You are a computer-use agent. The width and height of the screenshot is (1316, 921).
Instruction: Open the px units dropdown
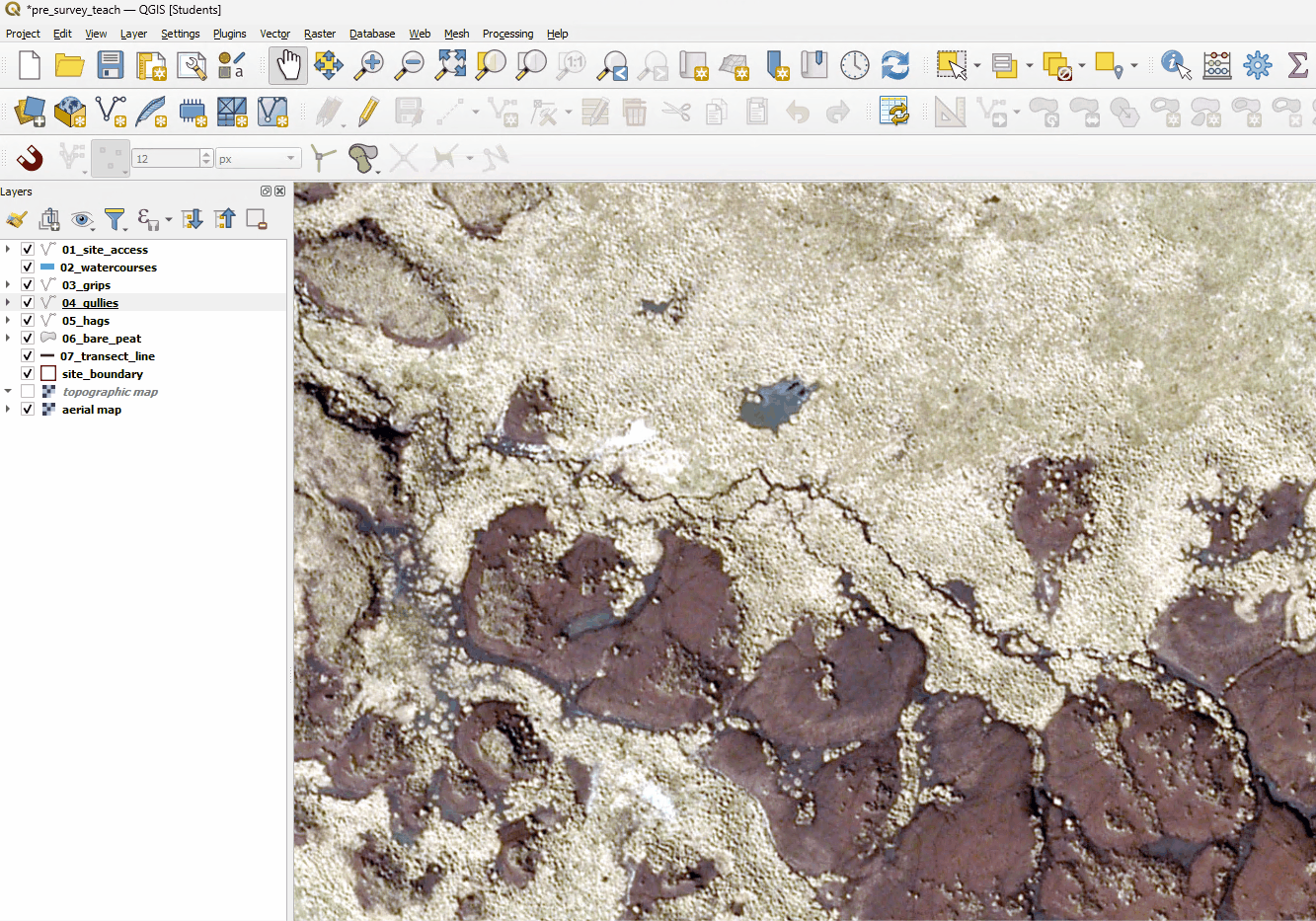258,158
